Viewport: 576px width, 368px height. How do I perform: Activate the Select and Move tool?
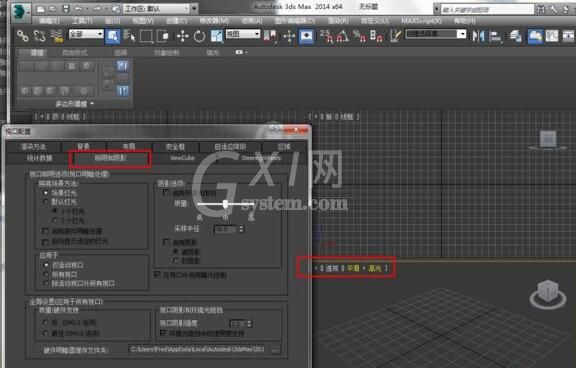point(183,36)
